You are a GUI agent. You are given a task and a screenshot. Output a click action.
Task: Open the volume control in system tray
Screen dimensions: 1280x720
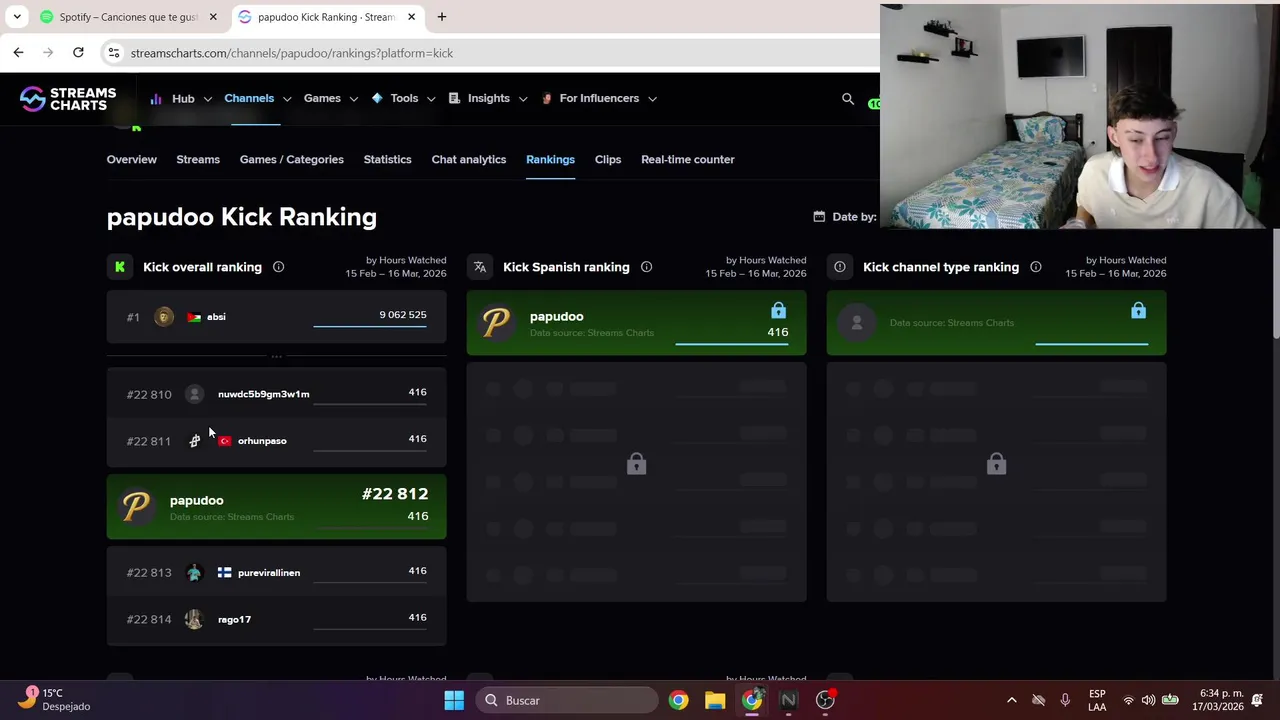click(x=1148, y=700)
